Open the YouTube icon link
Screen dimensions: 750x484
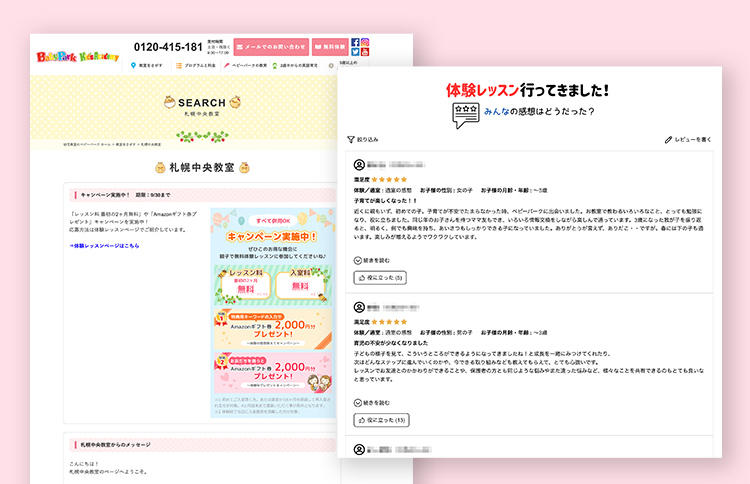point(365,53)
